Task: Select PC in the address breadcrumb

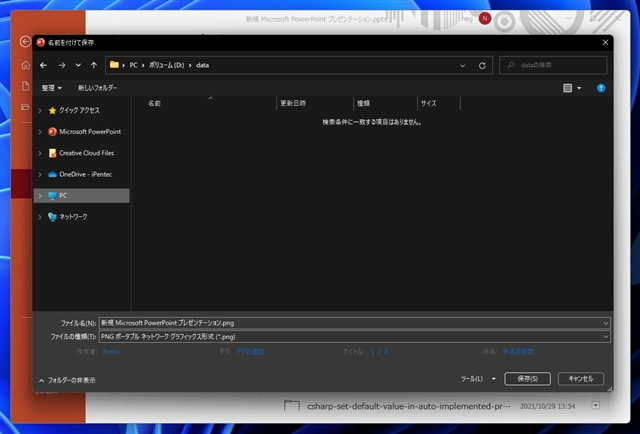Action: [133, 65]
